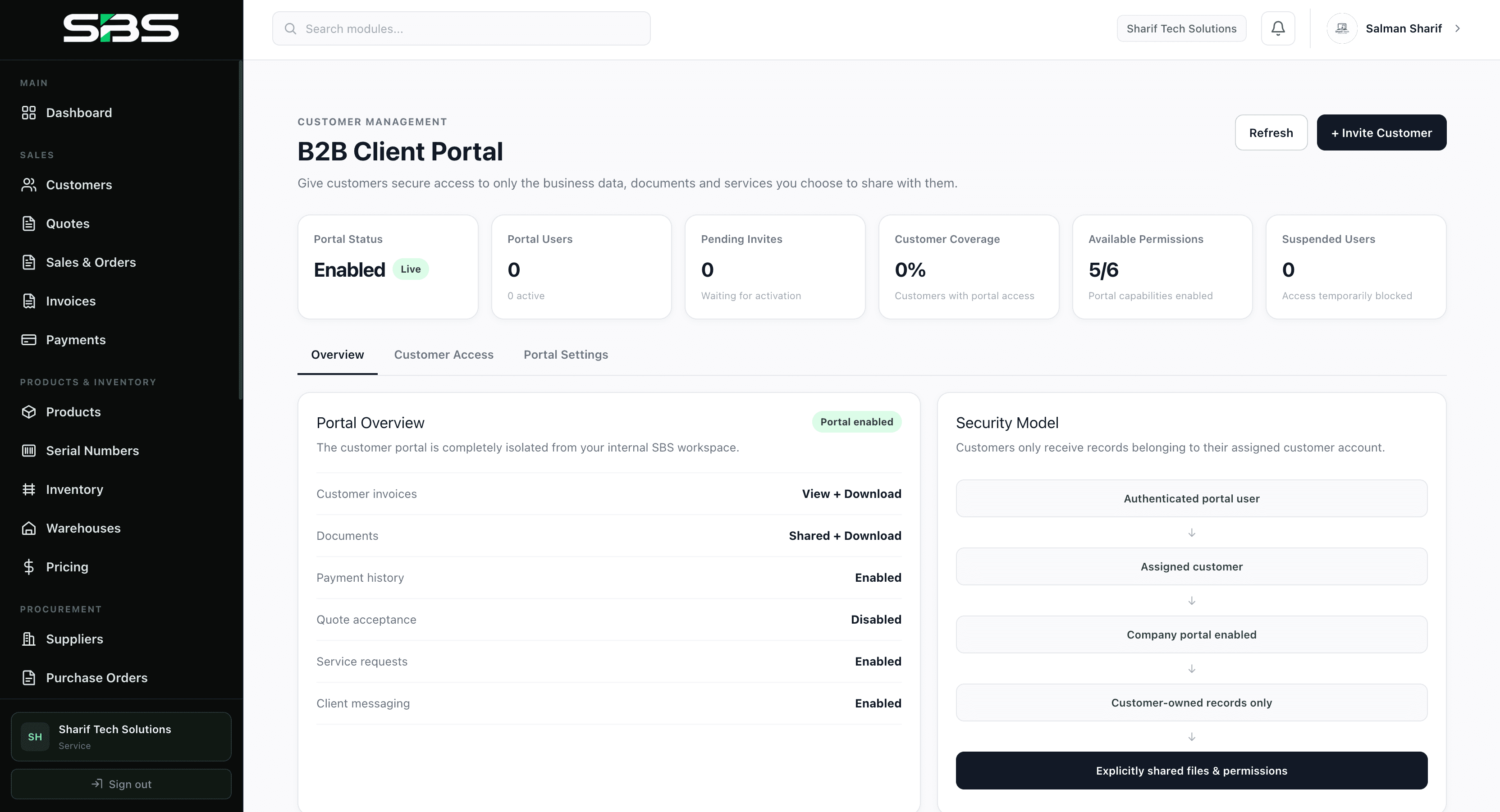Screen dimensions: 1500x812
Task: Click Explicitly shared files & permissions
Action: coord(1191,771)
